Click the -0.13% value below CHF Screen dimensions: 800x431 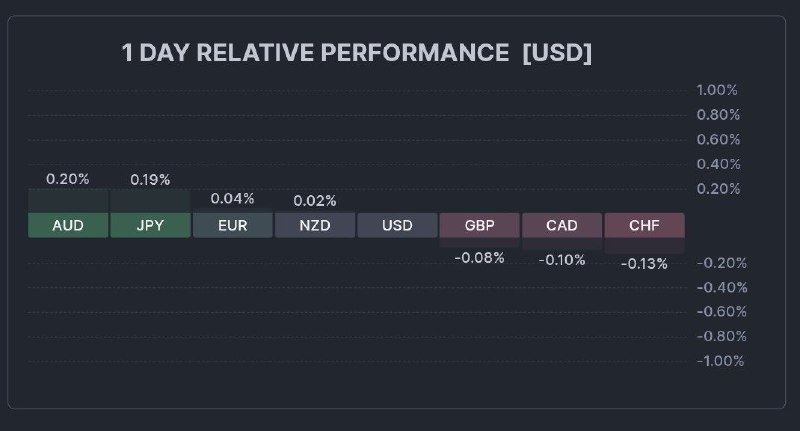[x=644, y=264]
